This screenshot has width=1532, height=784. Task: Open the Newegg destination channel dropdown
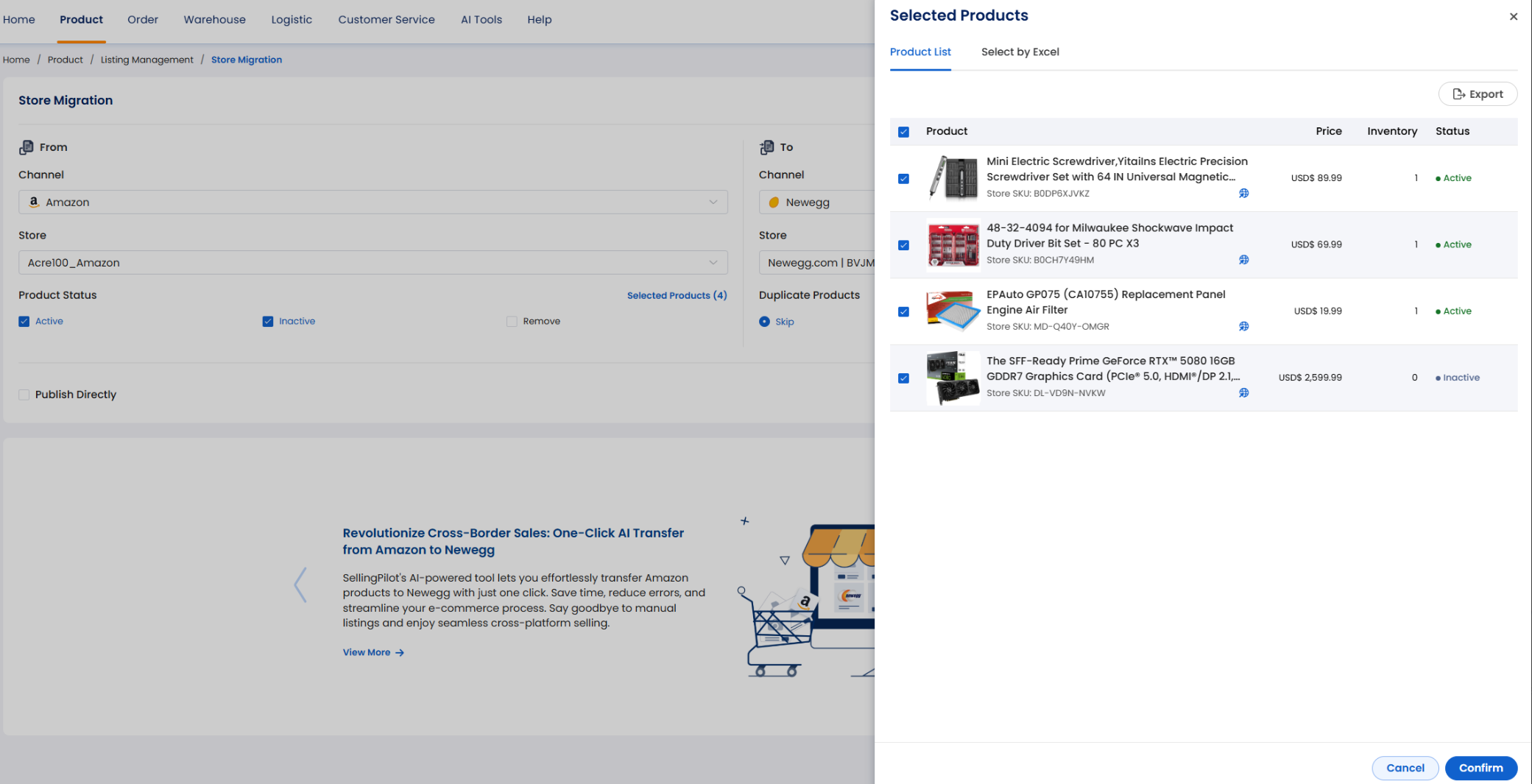(x=817, y=202)
